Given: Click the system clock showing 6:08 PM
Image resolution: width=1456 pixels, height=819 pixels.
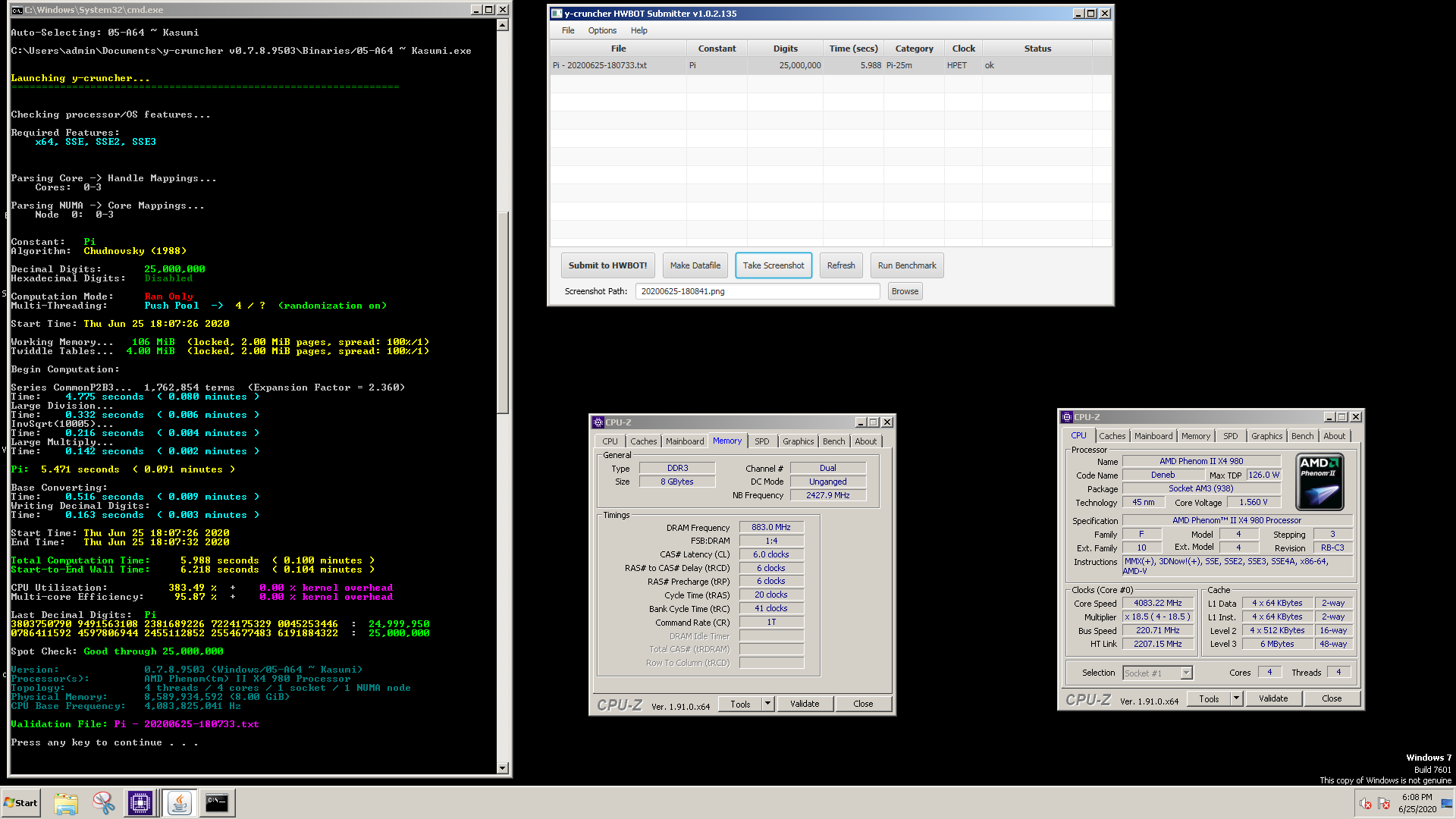Looking at the screenshot, I should pyautogui.click(x=1417, y=803).
